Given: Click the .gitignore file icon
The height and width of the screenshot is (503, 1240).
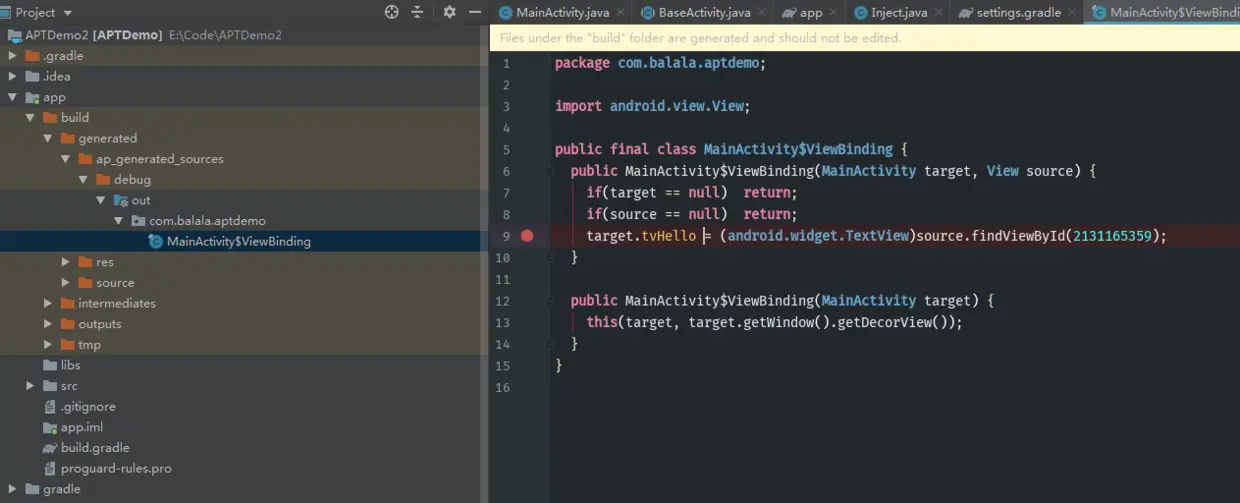Looking at the screenshot, I should (50, 406).
